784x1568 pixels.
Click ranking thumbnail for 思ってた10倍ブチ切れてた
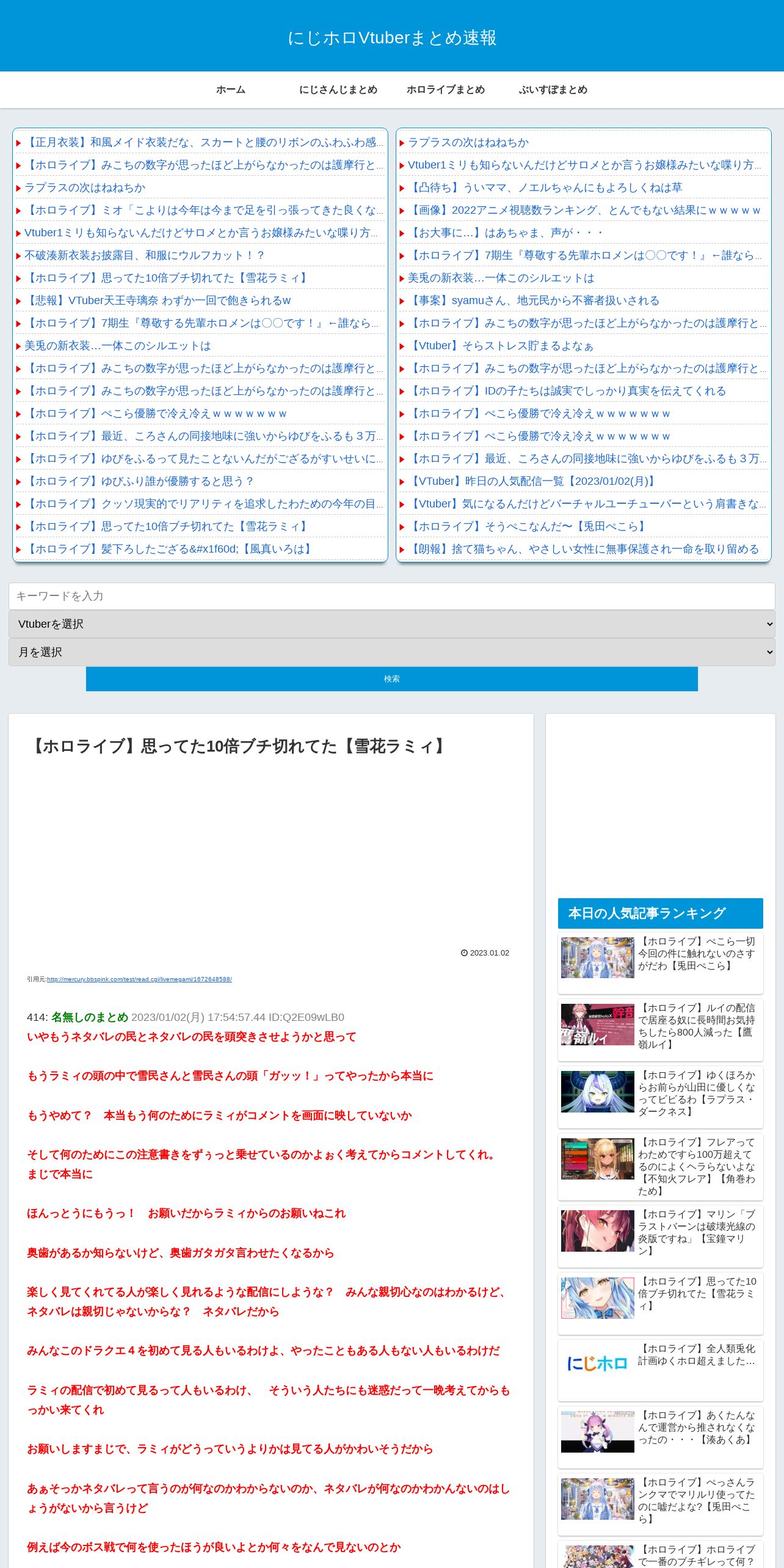[x=598, y=1298]
